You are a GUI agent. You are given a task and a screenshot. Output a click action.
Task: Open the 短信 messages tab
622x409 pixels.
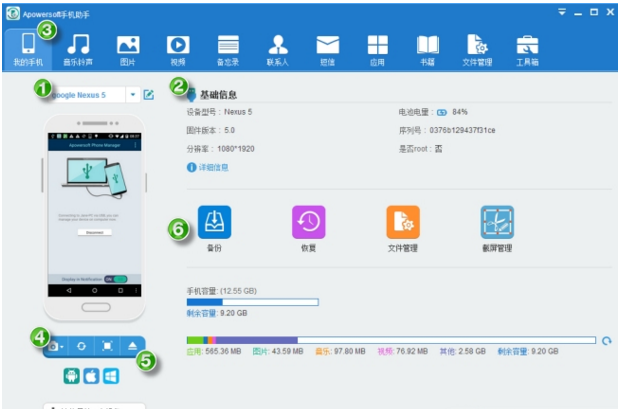click(x=328, y=50)
